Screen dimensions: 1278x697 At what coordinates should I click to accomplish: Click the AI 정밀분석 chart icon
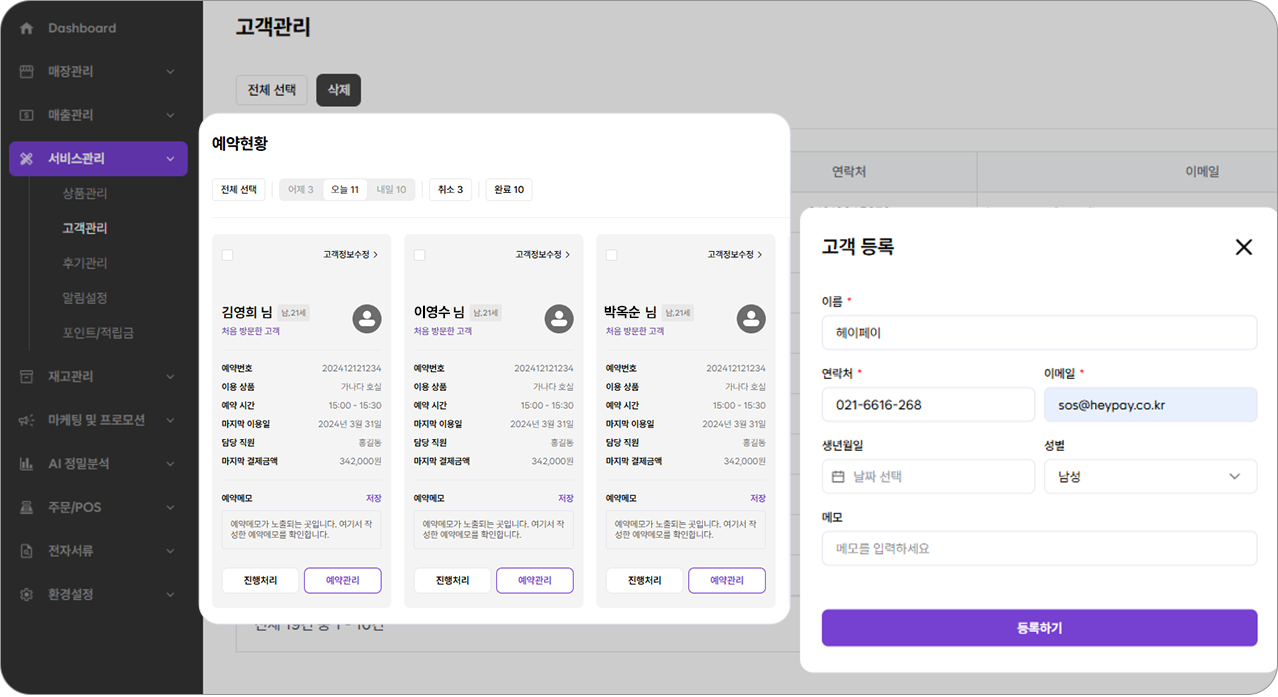(x=27, y=464)
